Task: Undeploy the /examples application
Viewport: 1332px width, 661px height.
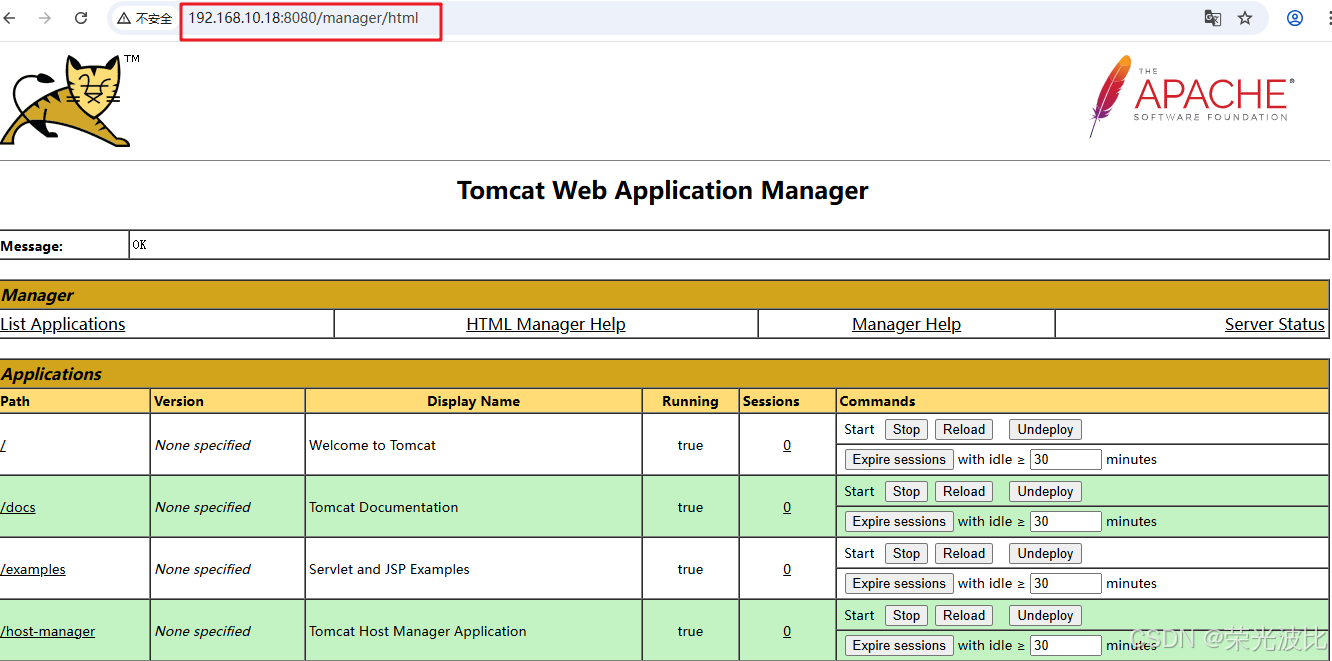Action: [1045, 553]
